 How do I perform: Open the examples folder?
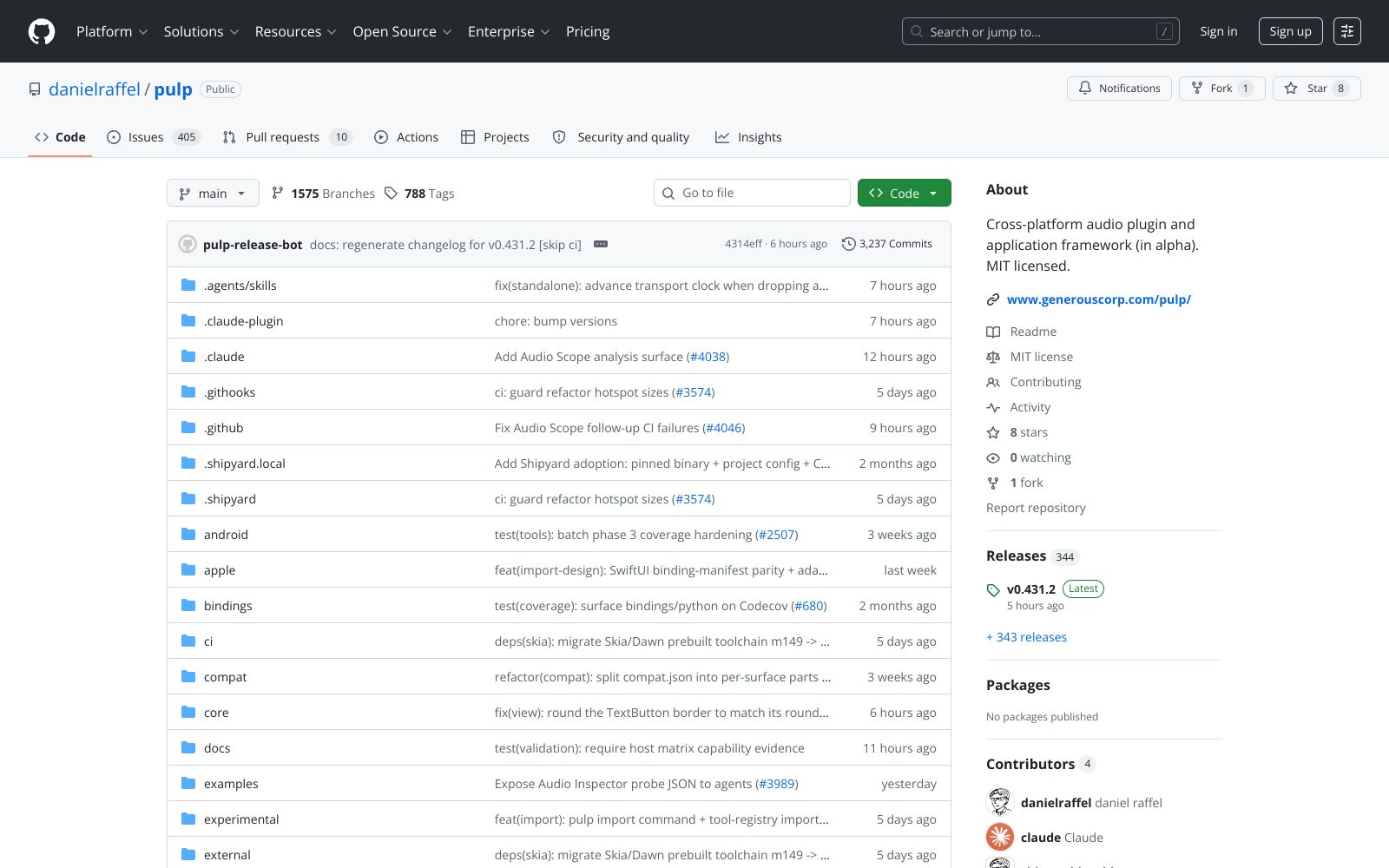coord(231,784)
